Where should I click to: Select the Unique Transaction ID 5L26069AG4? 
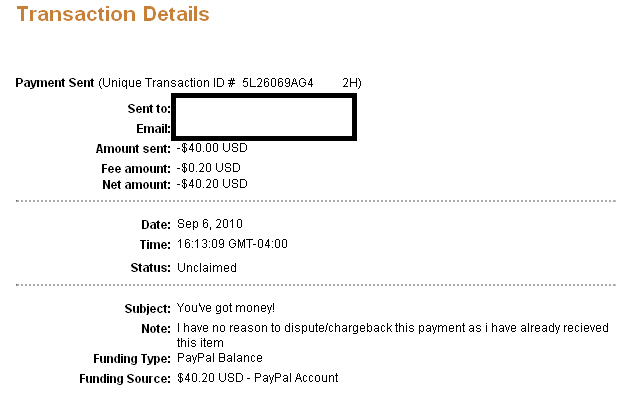click(x=278, y=83)
